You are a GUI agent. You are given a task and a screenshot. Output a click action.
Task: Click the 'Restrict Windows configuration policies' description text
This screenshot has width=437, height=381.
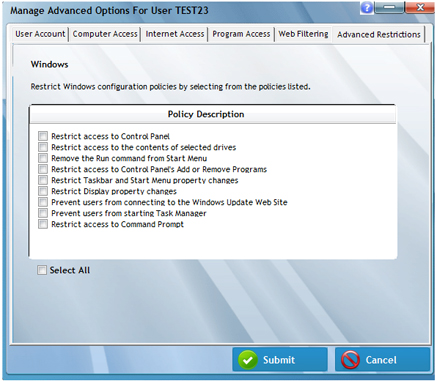point(170,87)
